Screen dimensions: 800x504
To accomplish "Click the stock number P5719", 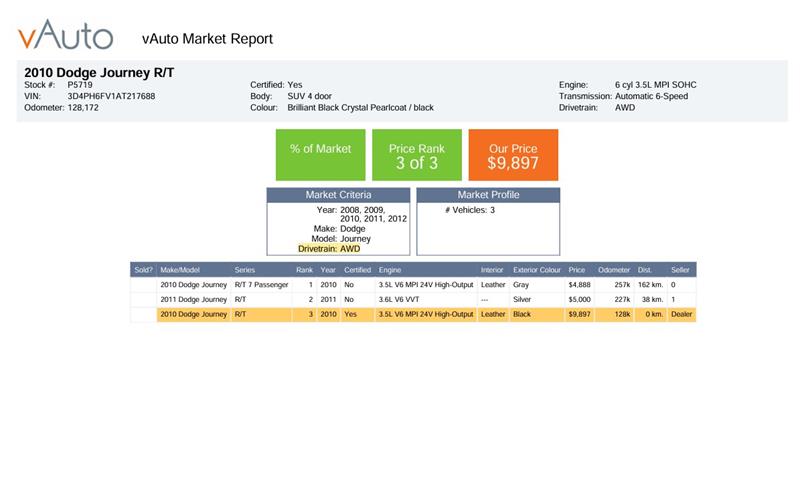I will (x=80, y=85).
